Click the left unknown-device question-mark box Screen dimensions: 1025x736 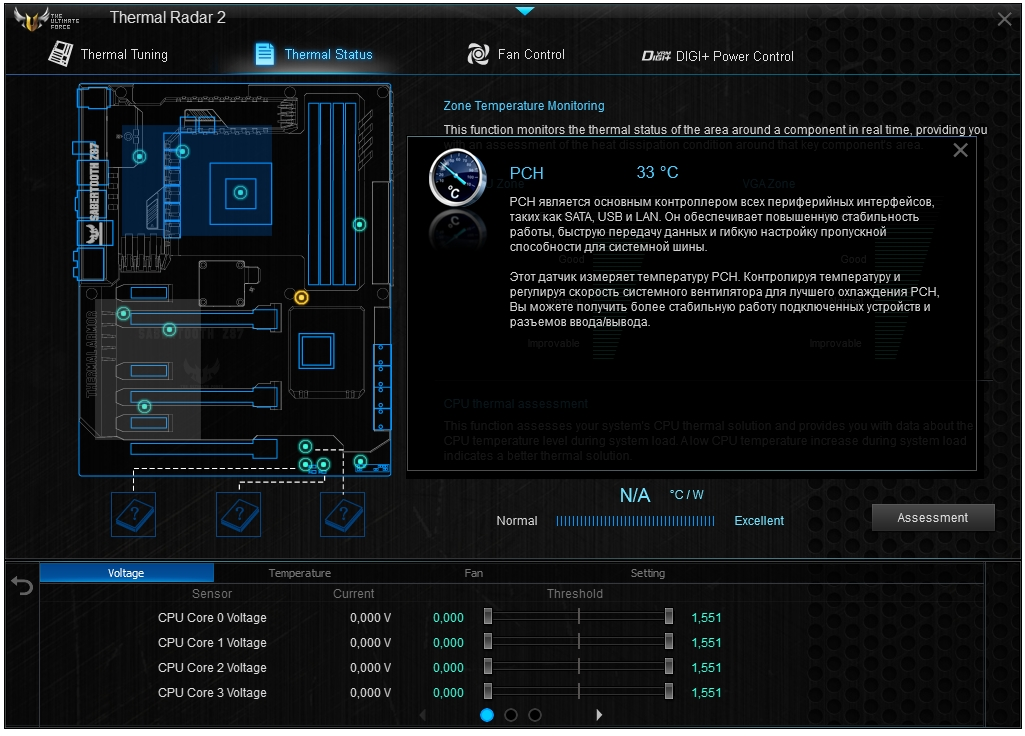pyautogui.click(x=133, y=514)
